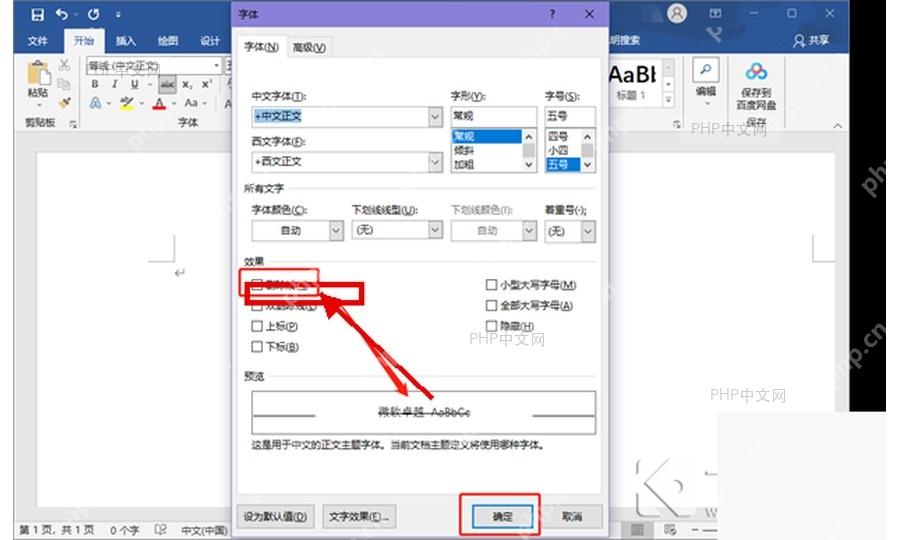Collapse the ribbon with the chevron

tap(838, 125)
